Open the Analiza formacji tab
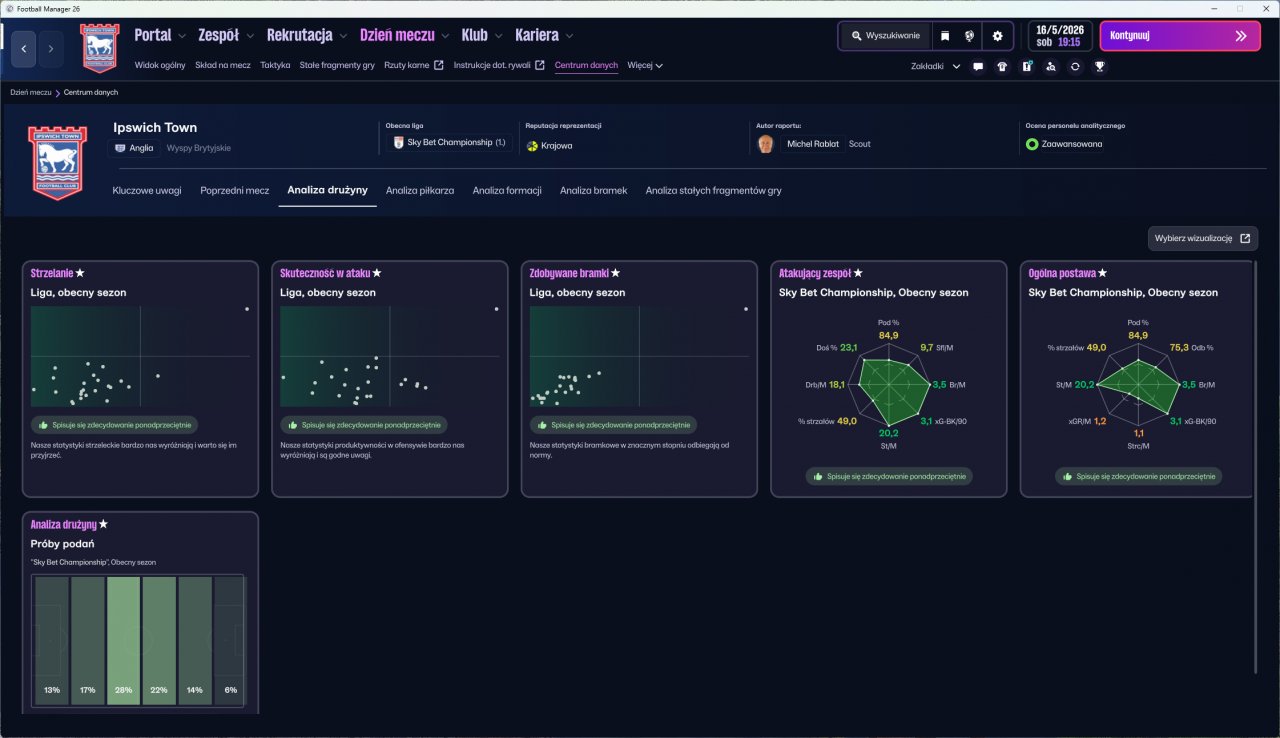This screenshot has height=738, width=1280. (507, 190)
